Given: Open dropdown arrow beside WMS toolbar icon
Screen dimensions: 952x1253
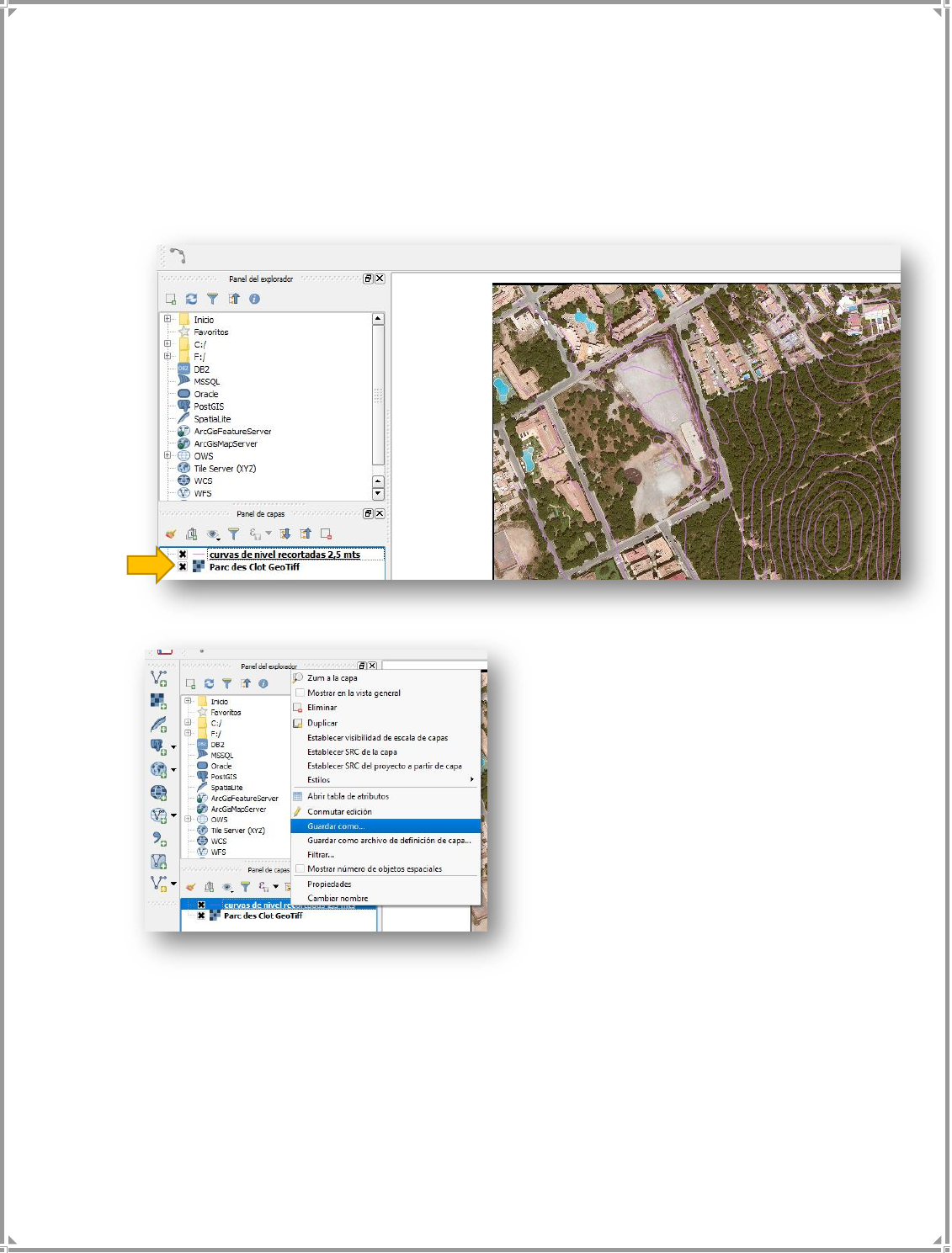Looking at the screenshot, I should pyautogui.click(x=173, y=770).
